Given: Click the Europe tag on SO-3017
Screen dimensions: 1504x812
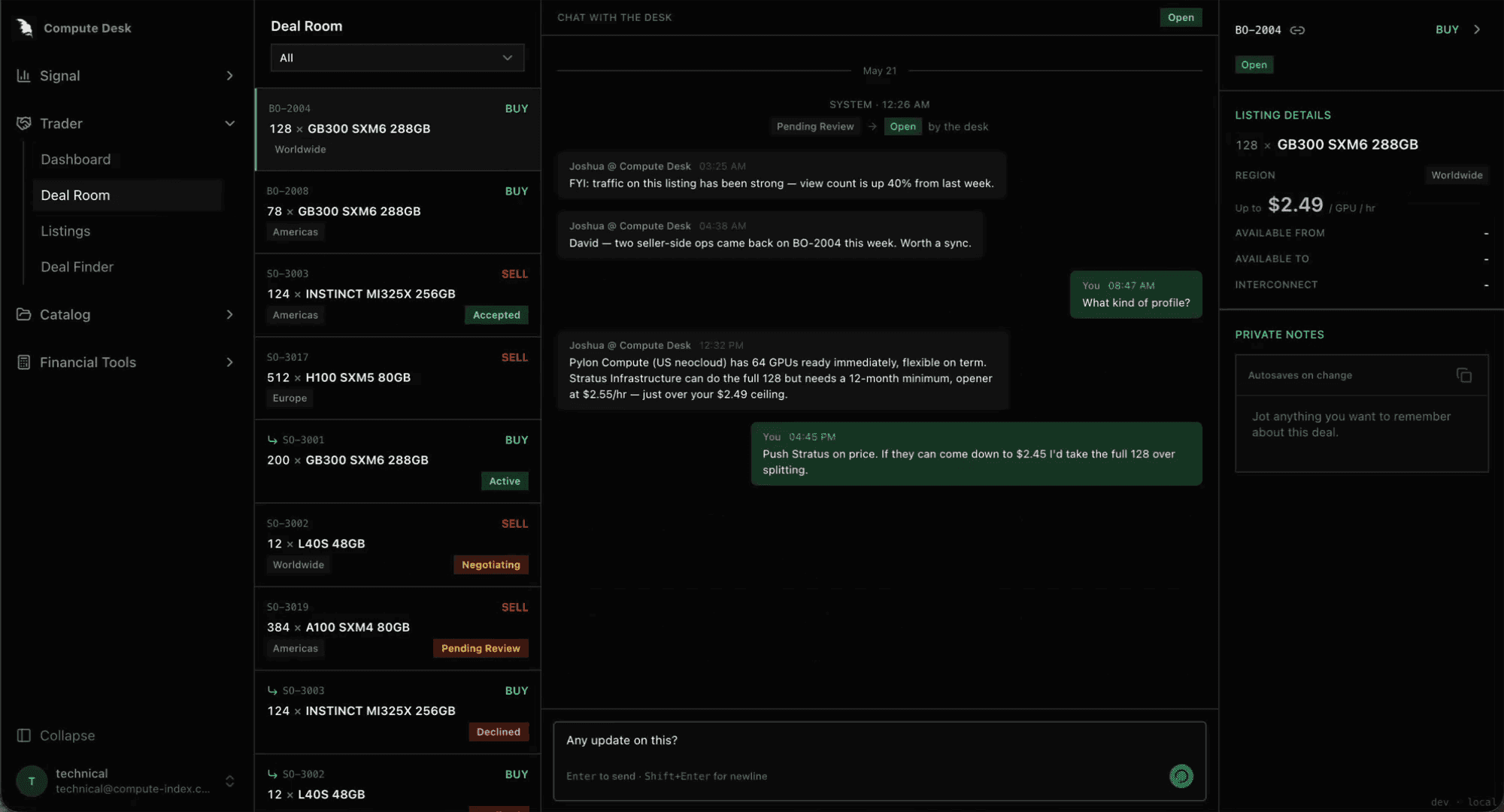Looking at the screenshot, I should pyautogui.click(x=290, y=398).
